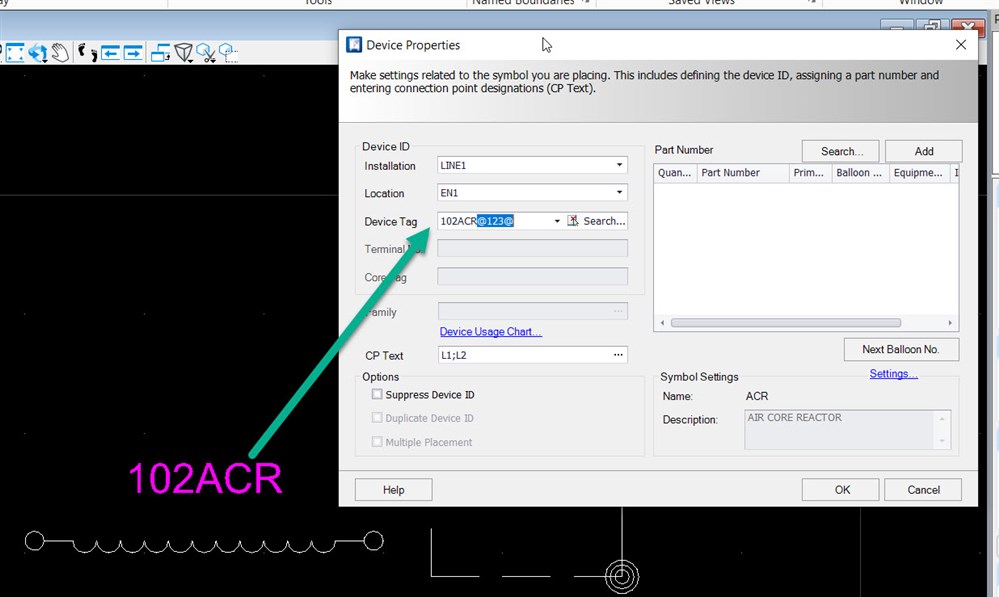Viewport: 999px width, 597px height.
Task: Select the Clip Mask tool
Action: click(227, 53)
